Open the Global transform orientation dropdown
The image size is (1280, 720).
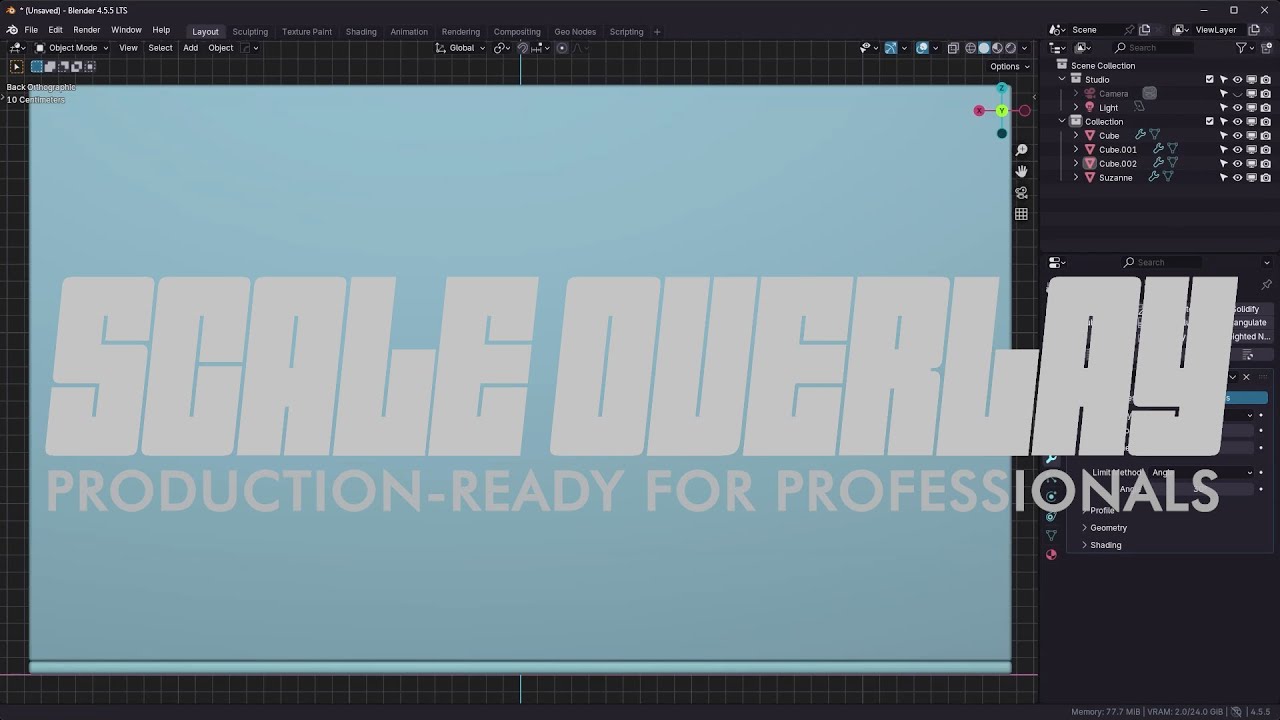point(460,48)
